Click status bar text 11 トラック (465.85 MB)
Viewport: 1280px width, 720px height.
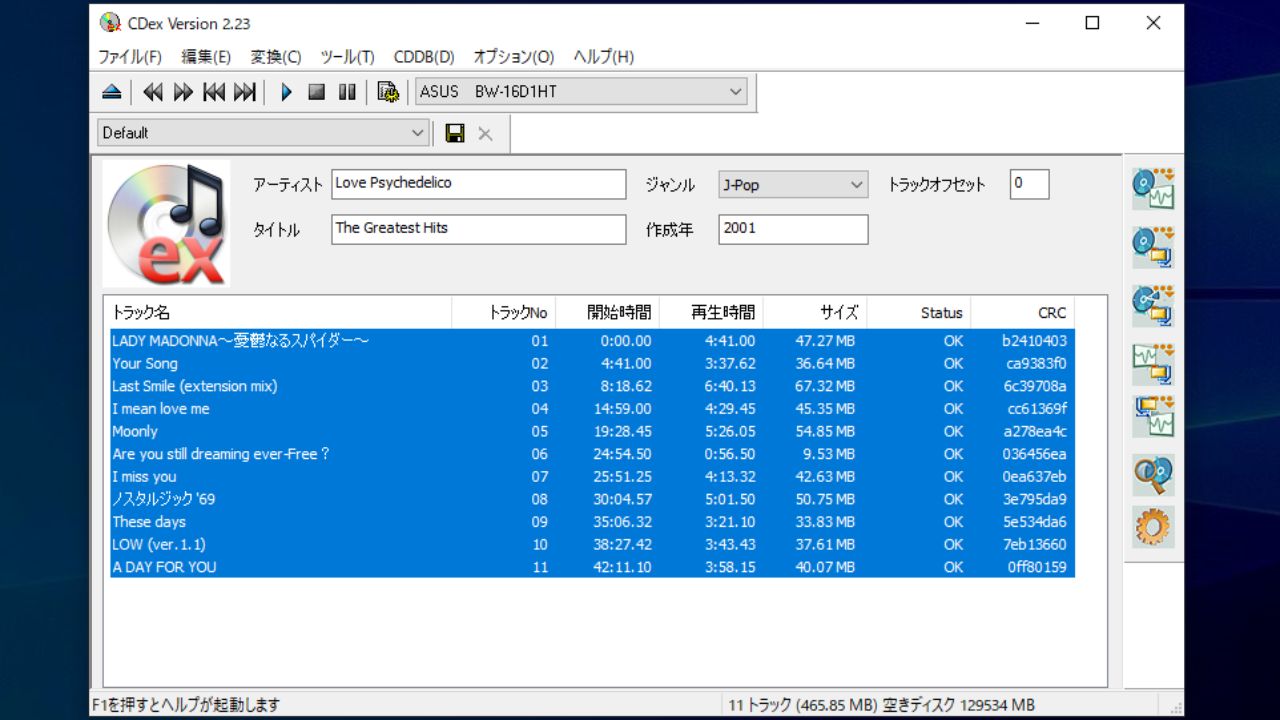pos(803,705)
